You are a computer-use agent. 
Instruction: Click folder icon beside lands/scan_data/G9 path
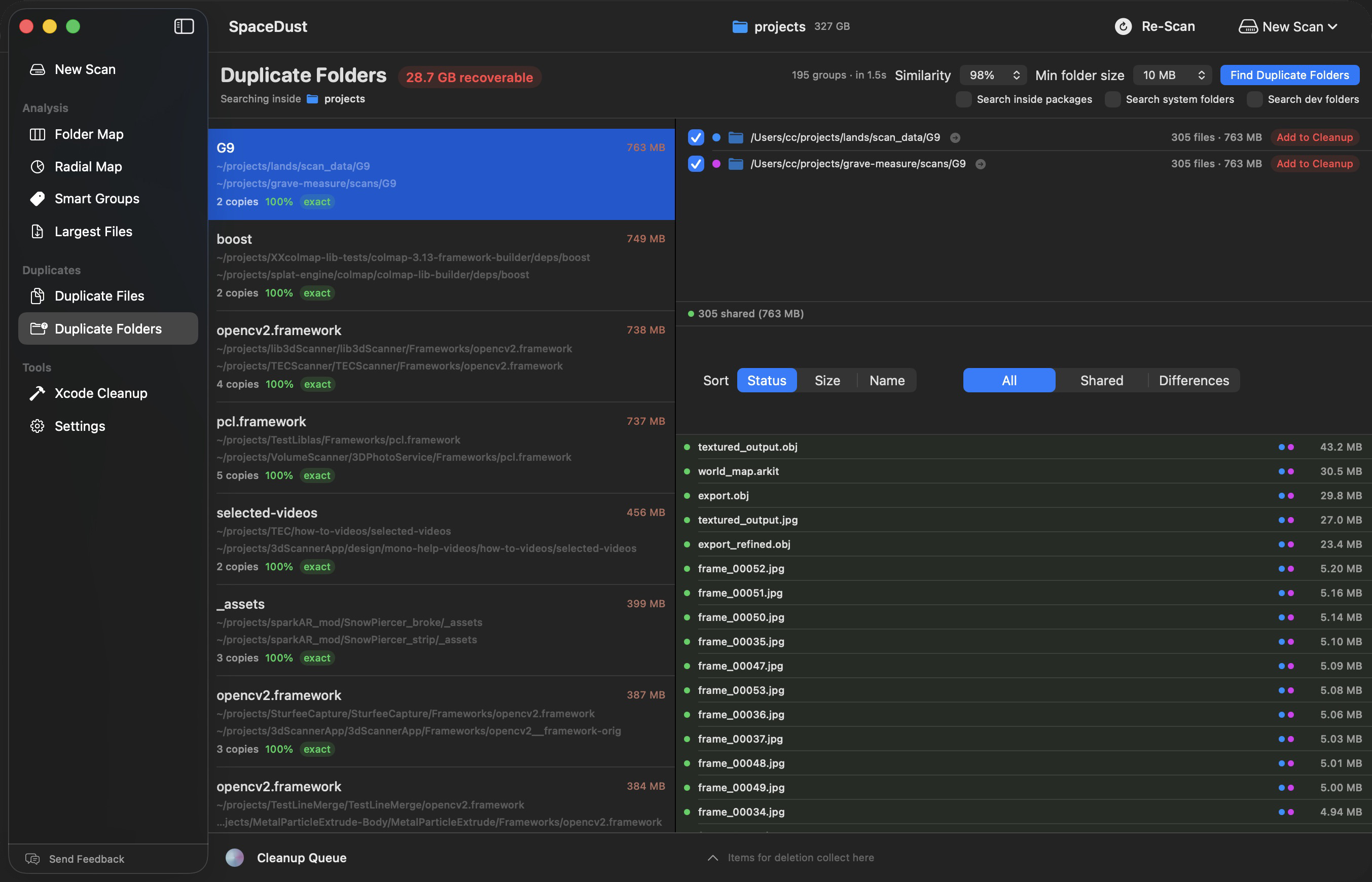coord(736,137)
